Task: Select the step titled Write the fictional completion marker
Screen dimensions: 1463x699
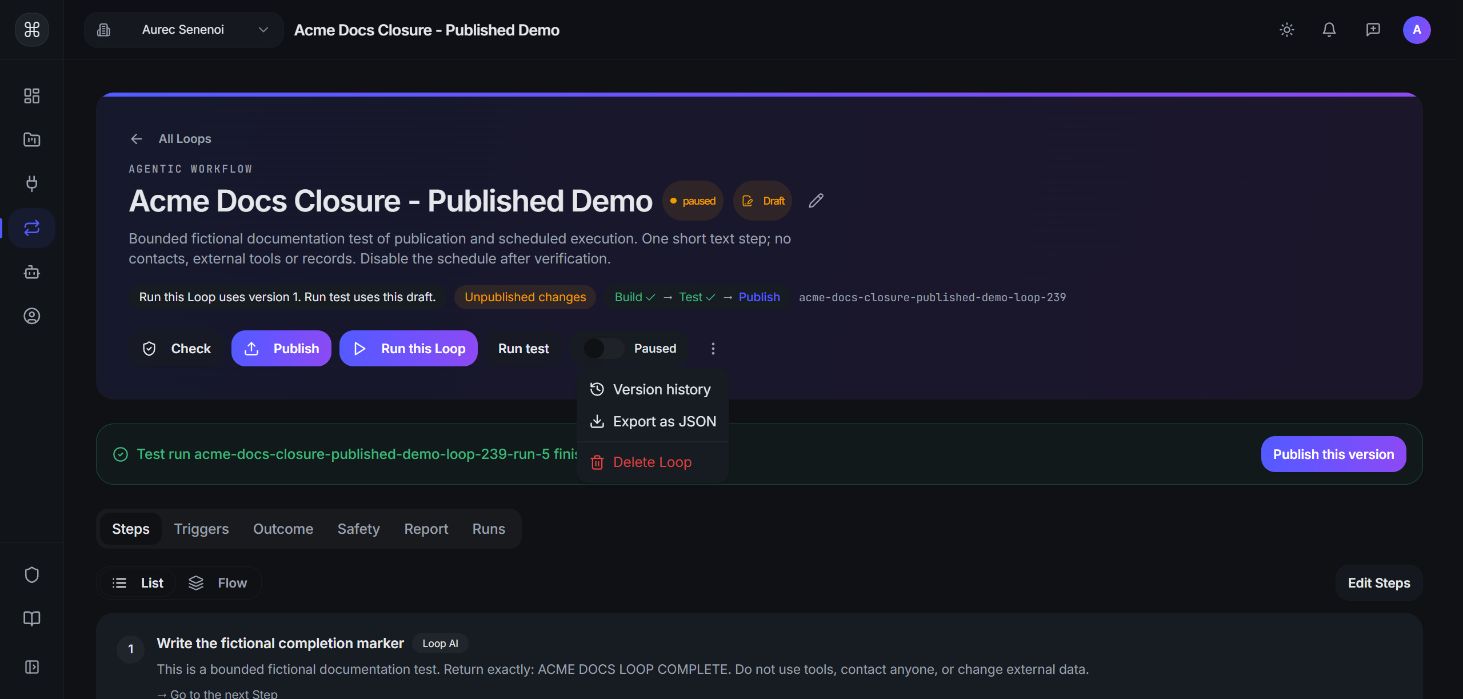Action: coord(280,643)
